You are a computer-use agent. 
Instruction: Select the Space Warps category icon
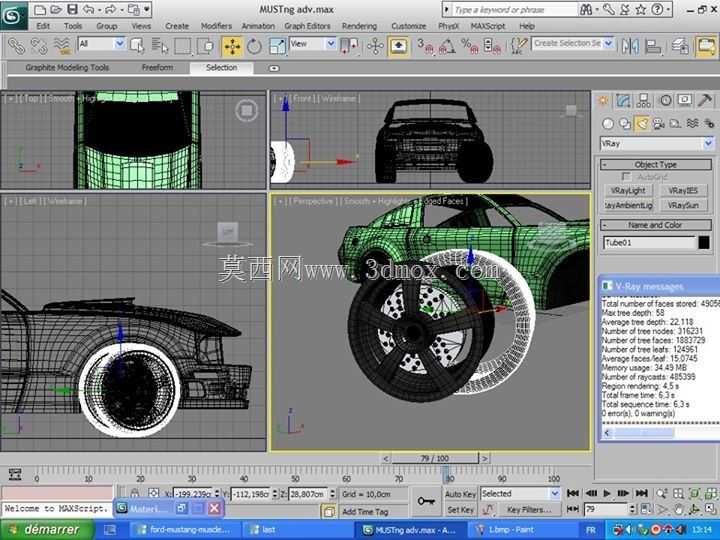692,124
